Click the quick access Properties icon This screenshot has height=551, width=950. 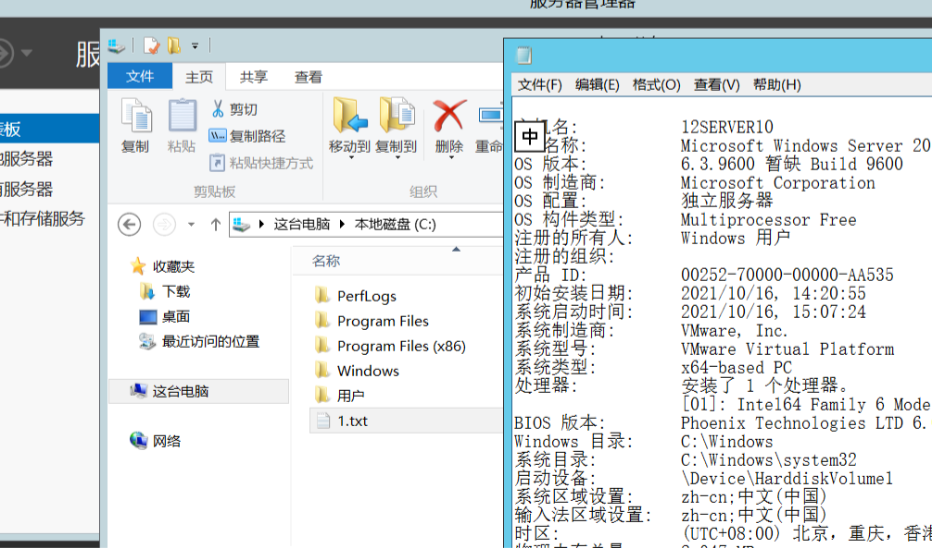(151, 45)
